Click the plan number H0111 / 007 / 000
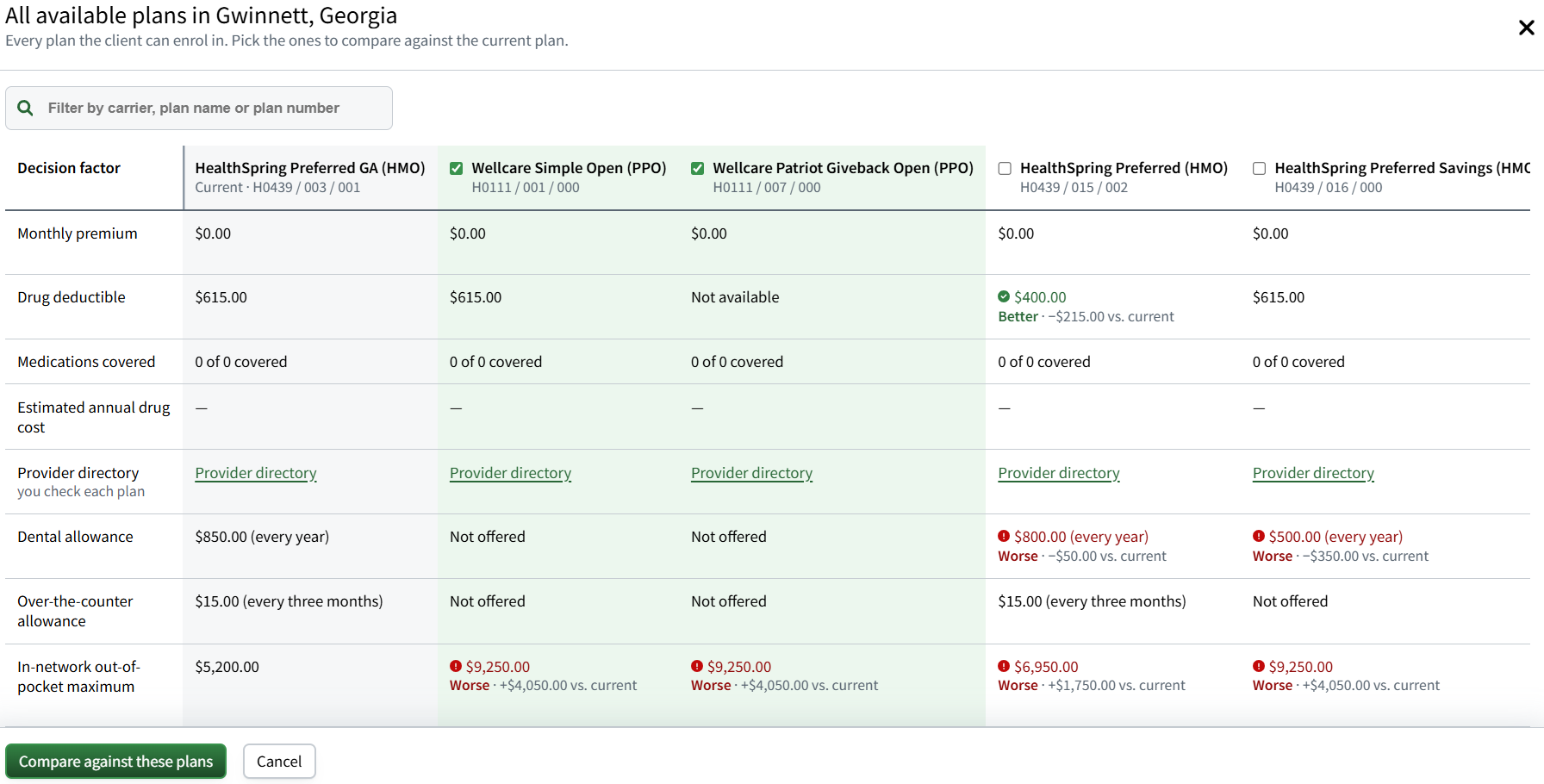This screenshot has height=784, width=1544. click(767, 188)
